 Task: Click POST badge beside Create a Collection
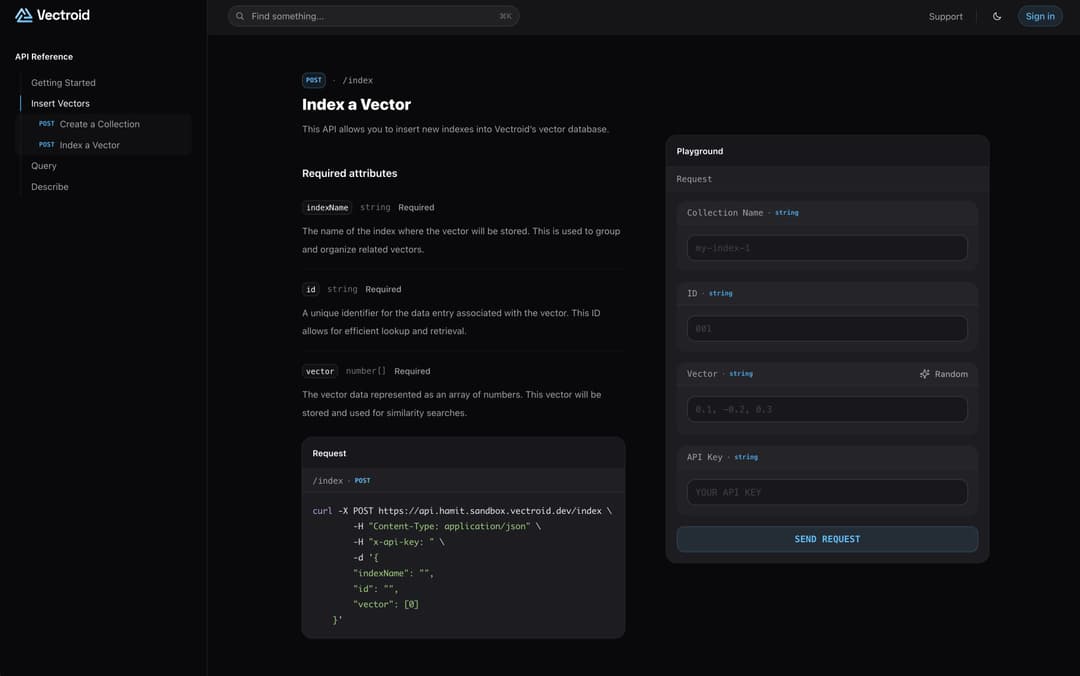click(47, 124)
